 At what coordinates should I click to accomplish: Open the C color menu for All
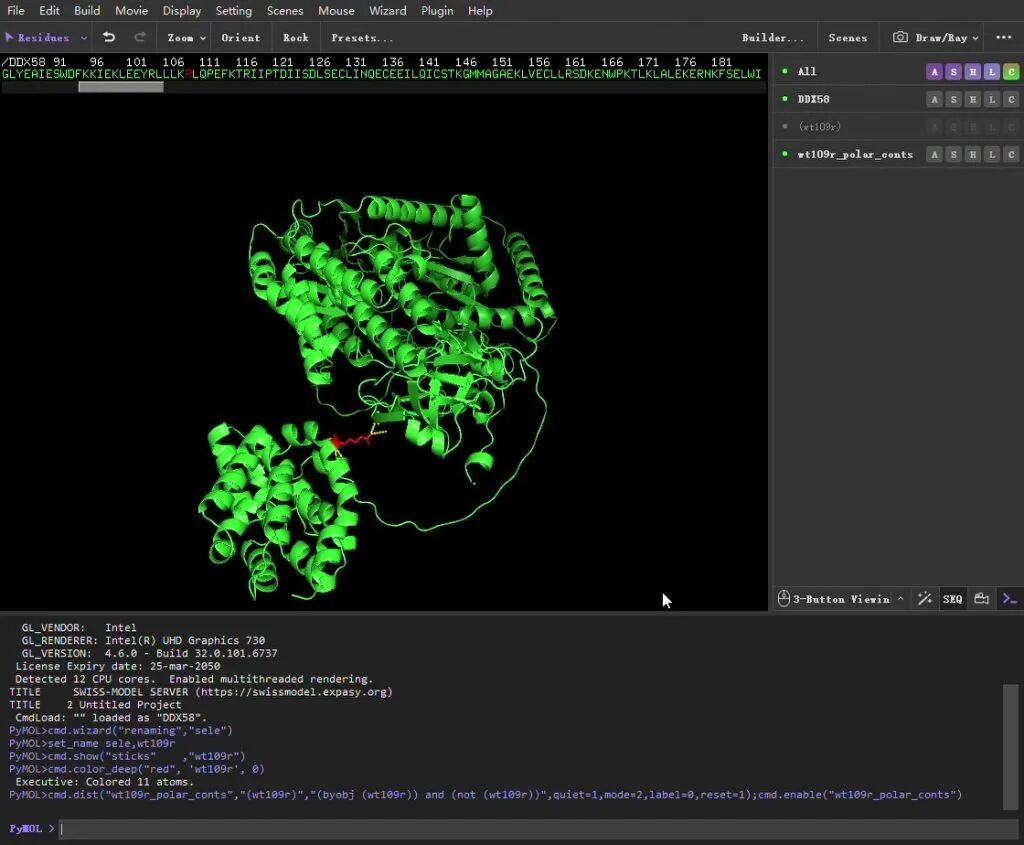point(1011,72)
